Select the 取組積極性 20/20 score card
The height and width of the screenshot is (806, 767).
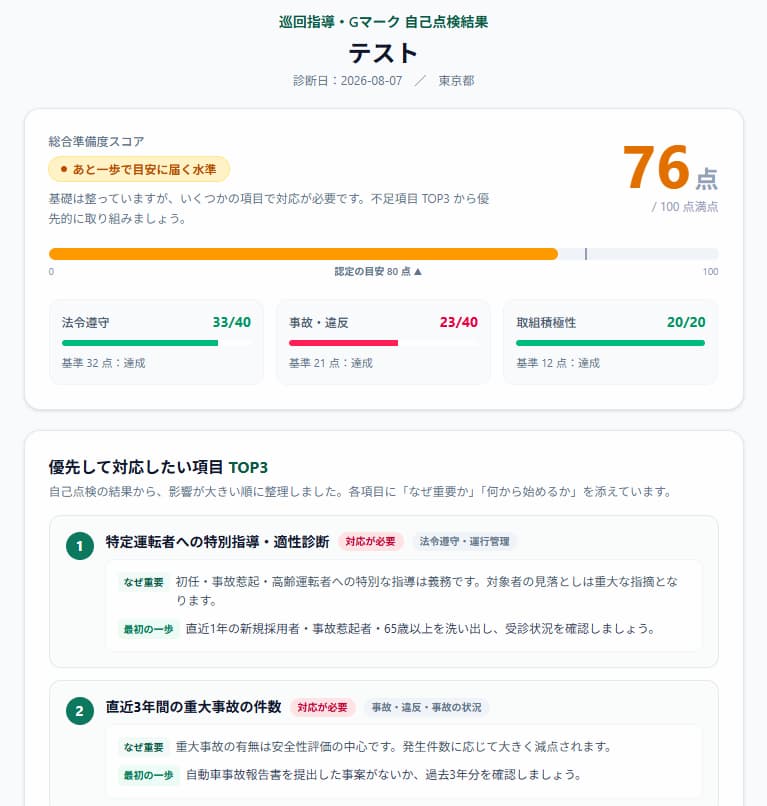(610, 342)
